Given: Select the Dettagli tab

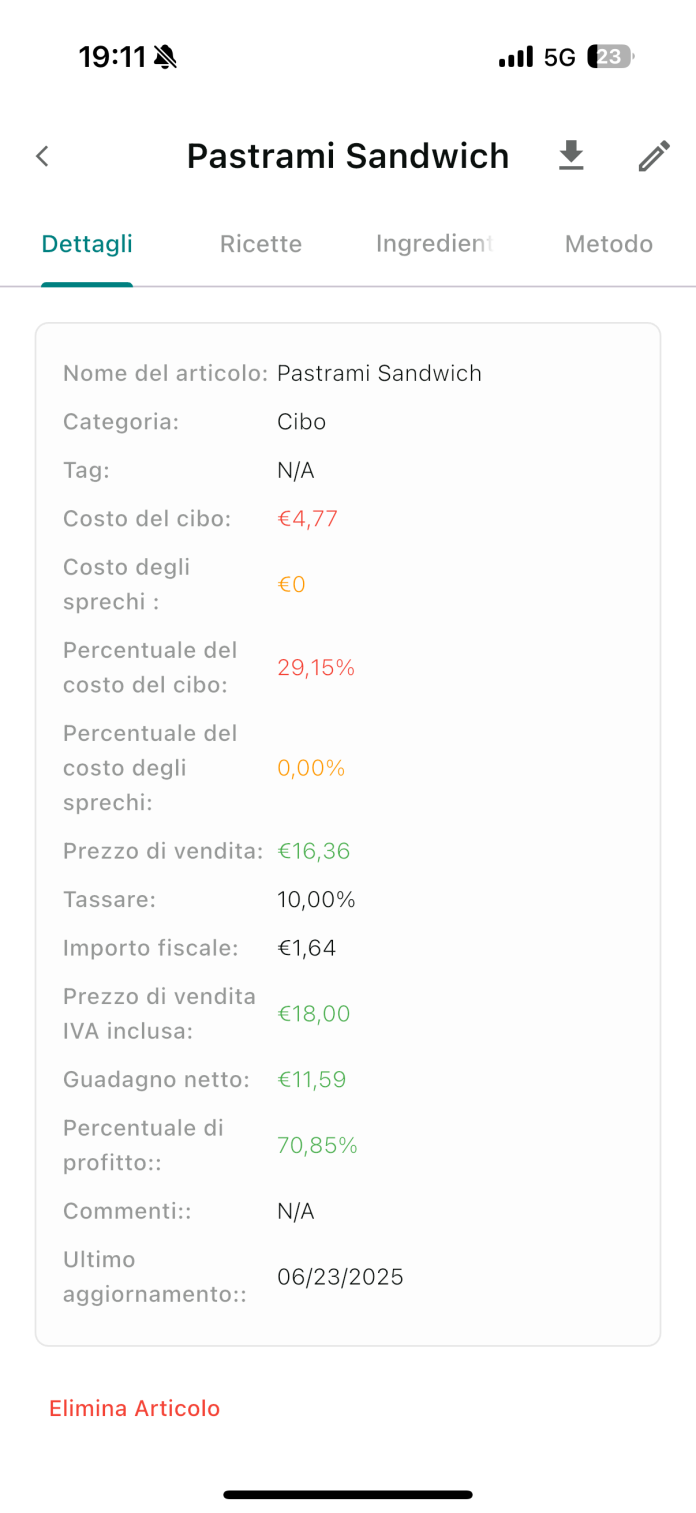Looking at the screenshot, I should [87, 244].
